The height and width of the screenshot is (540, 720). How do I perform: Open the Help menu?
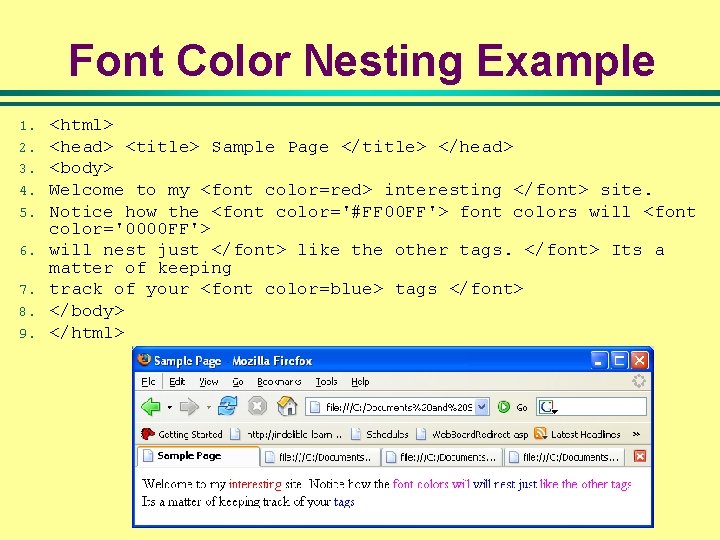[360, 382]
